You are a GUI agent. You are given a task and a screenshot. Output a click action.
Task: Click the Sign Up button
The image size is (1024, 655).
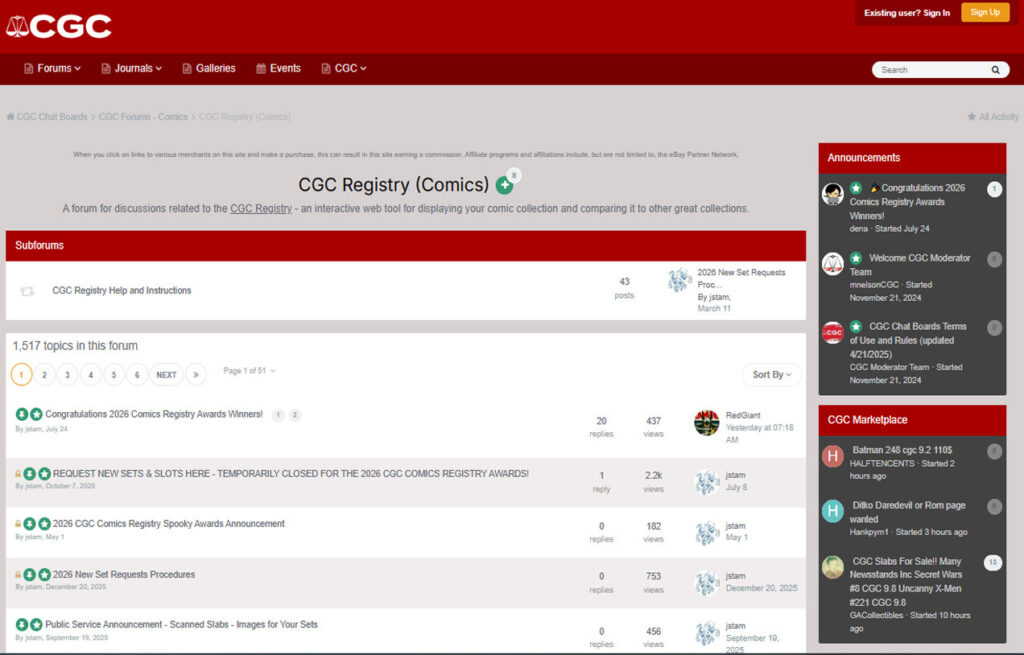985,12
